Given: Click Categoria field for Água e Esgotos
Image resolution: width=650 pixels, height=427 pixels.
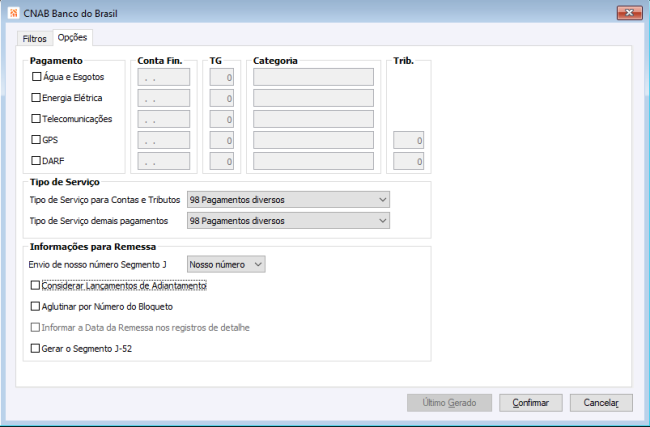Looking at the screenshot, I should pos(313,77).
